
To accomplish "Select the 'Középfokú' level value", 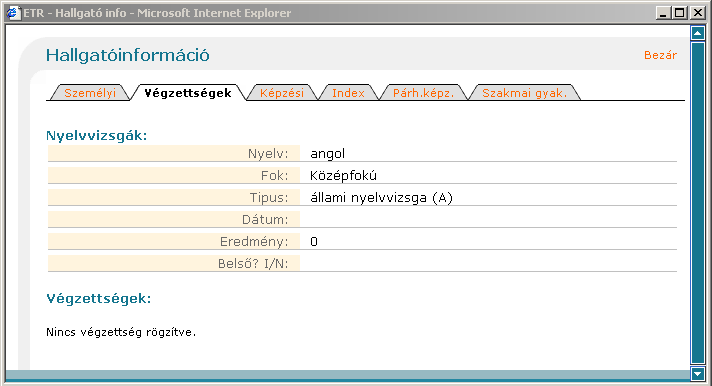I will coord(343,175).
